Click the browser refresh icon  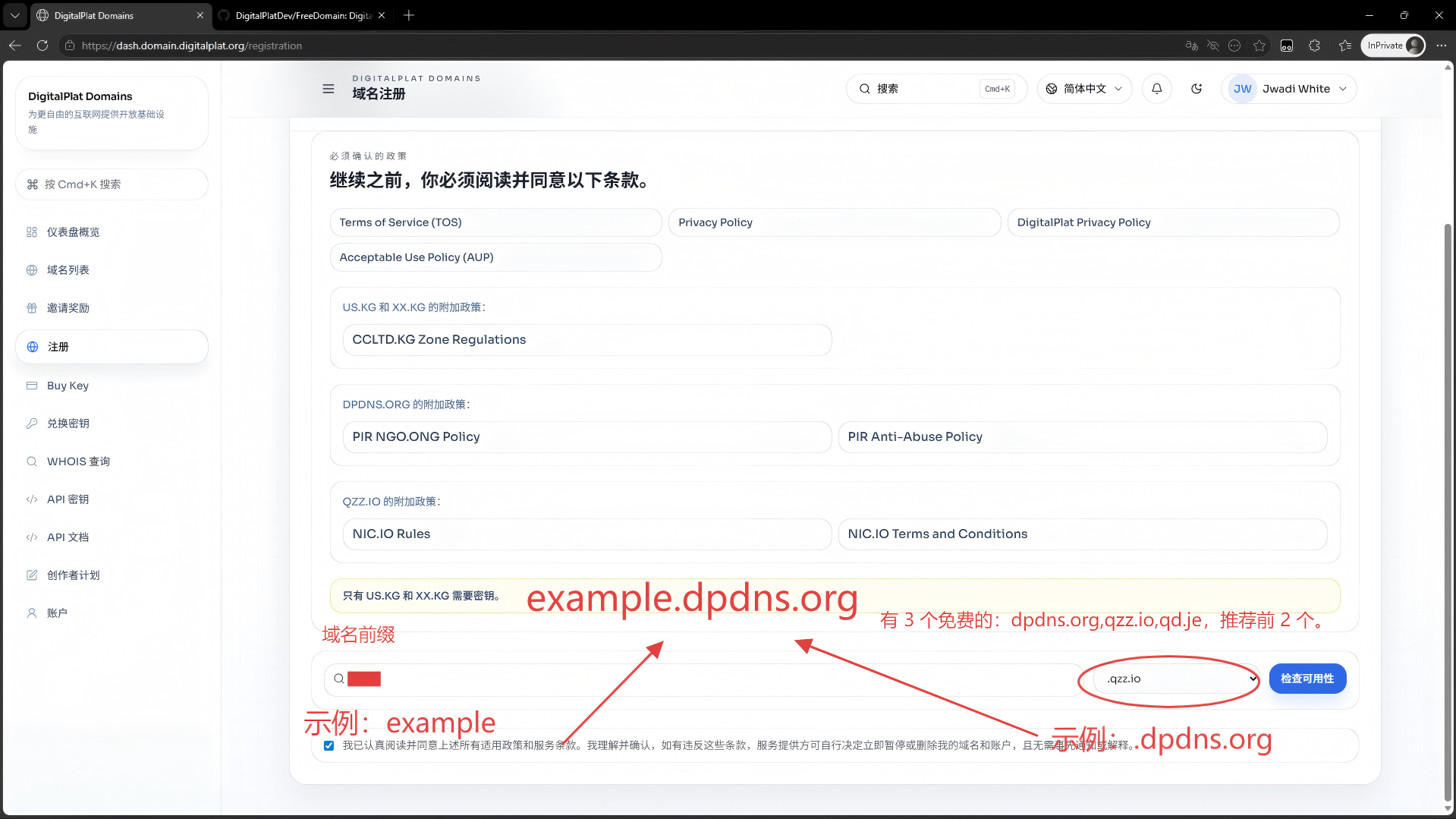[x=42, y=46]
